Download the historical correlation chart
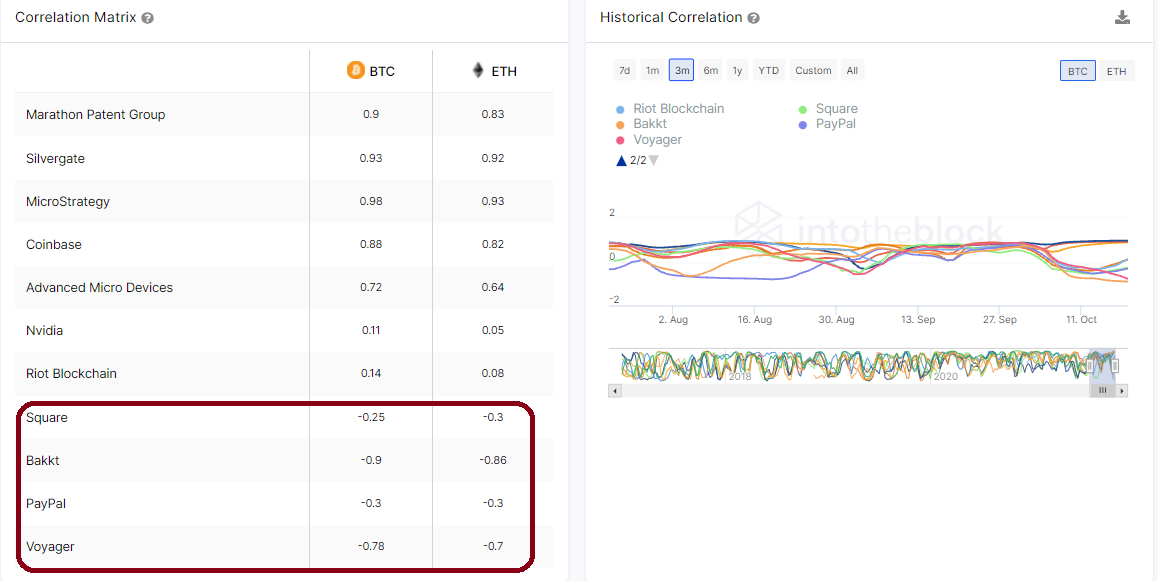The height and width of the screenshot is (581, 1158). click(x=1123, y=18)
